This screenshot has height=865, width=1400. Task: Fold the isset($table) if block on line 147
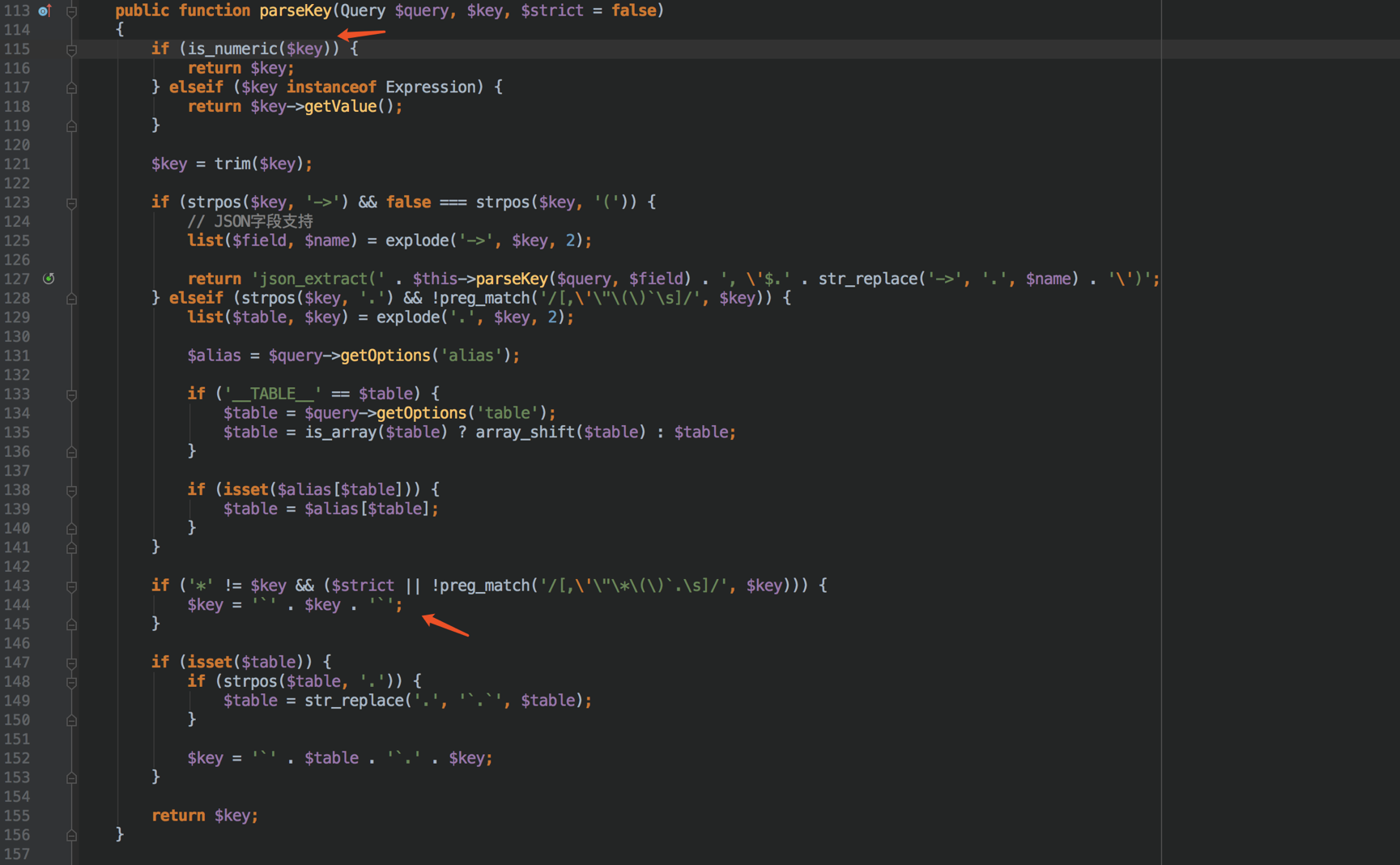71,663
